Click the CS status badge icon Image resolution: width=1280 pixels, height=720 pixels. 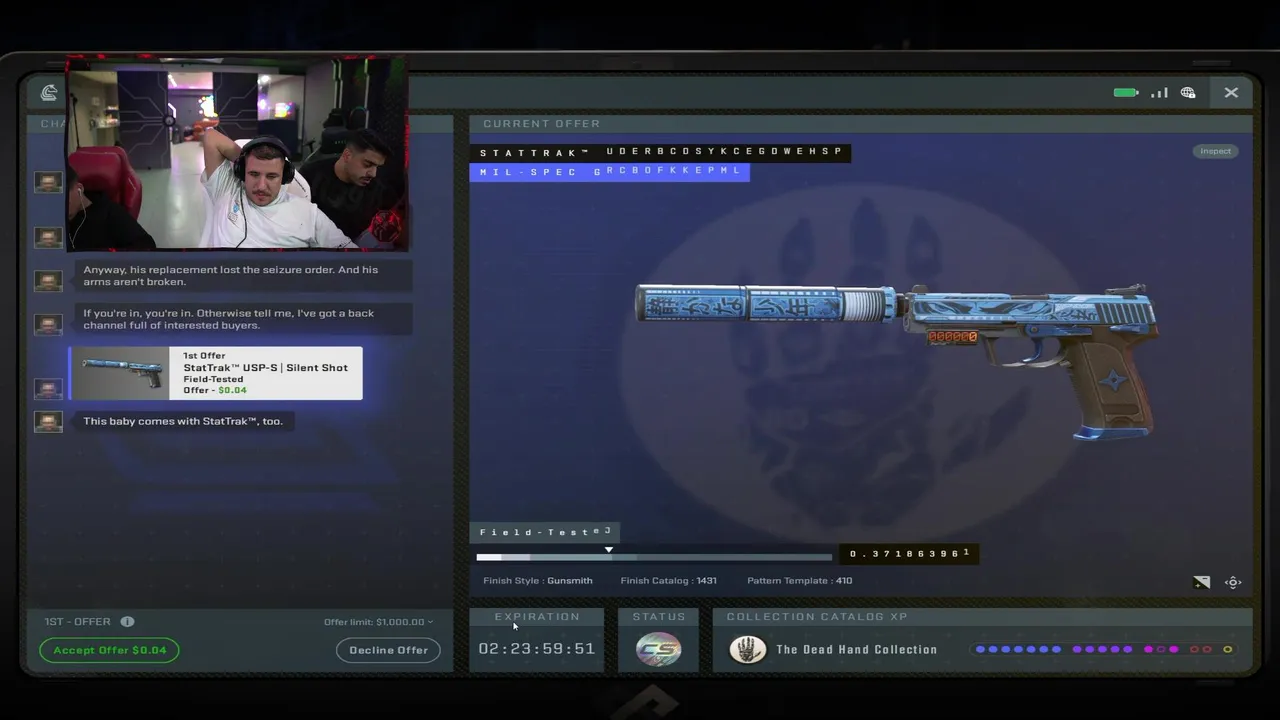point(659,649)
